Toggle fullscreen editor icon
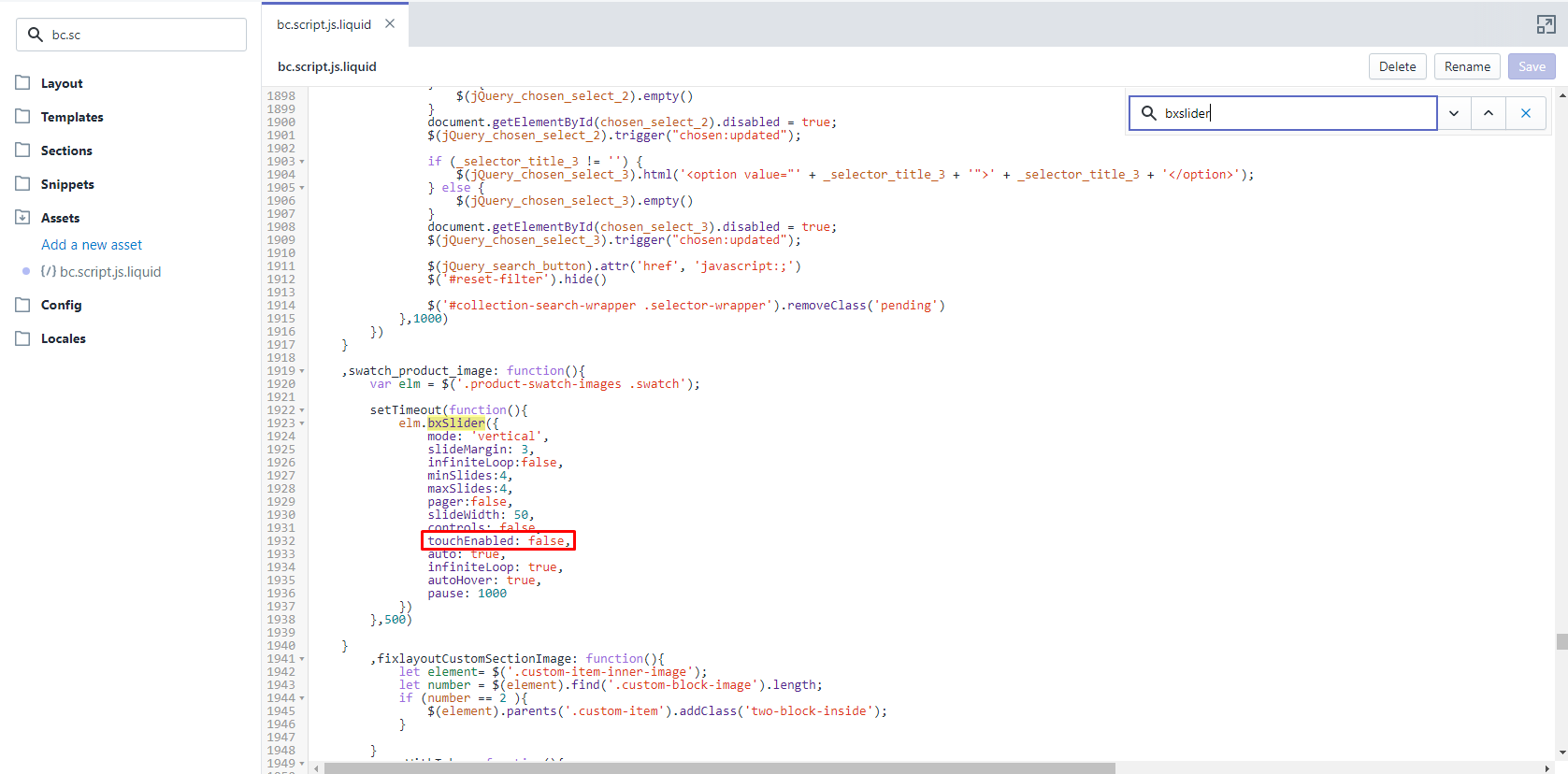This screenshot has height=774, width=1568. click(x=1546, y=24)
